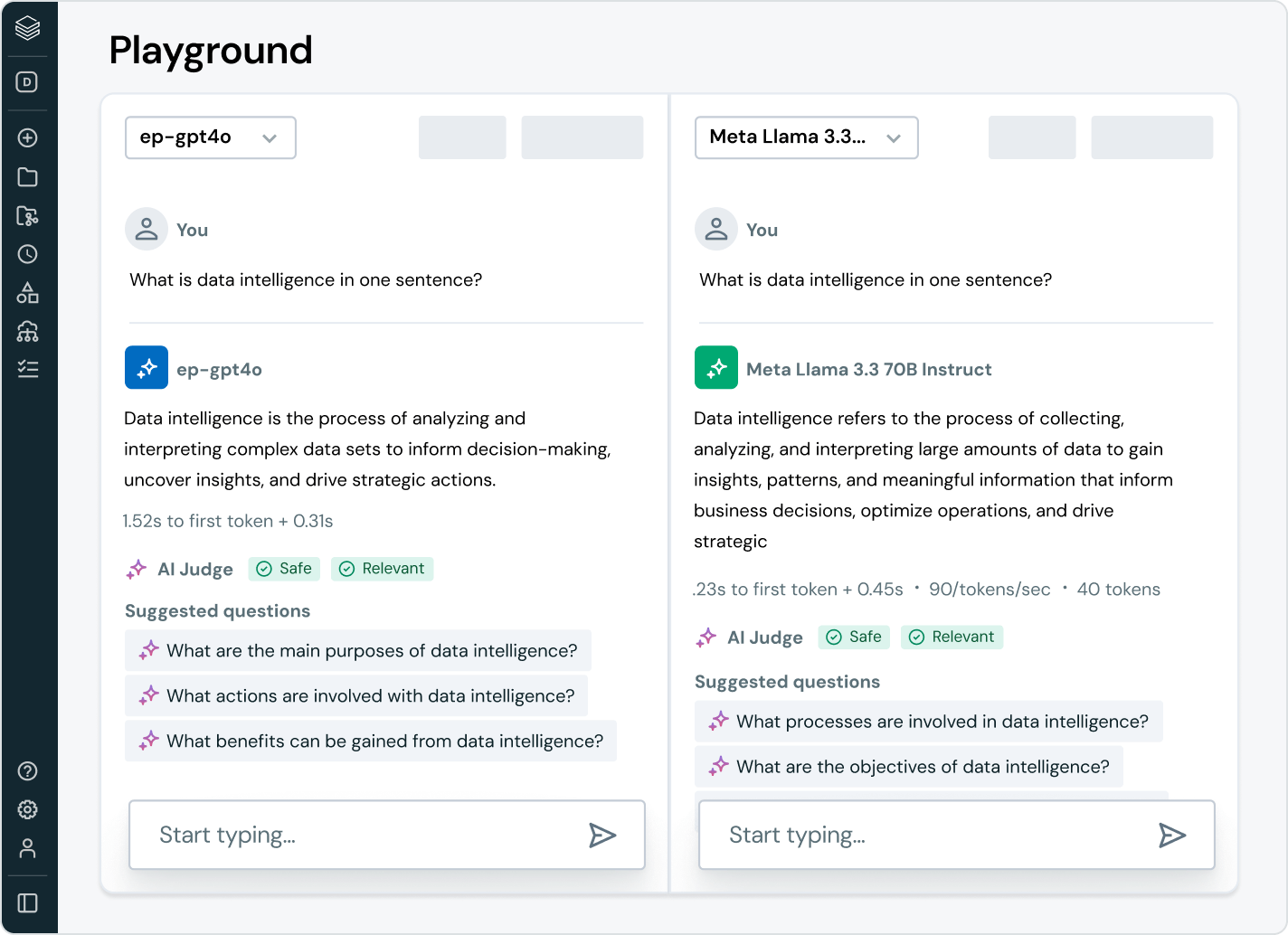Open the Catalog shapes icon in sidebar
1288x935 pixels.
click(28, 293)
